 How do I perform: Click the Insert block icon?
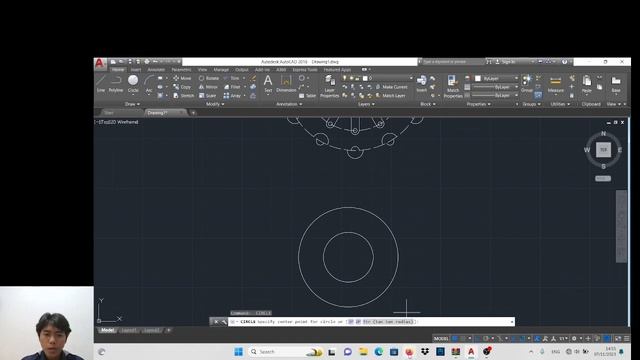pos(422,83)
